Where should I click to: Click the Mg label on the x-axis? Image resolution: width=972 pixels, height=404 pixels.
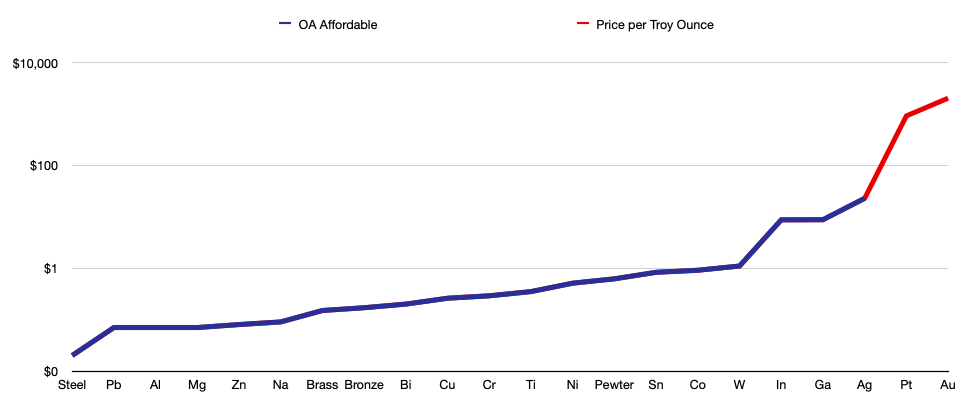click(x=197, y=385)
